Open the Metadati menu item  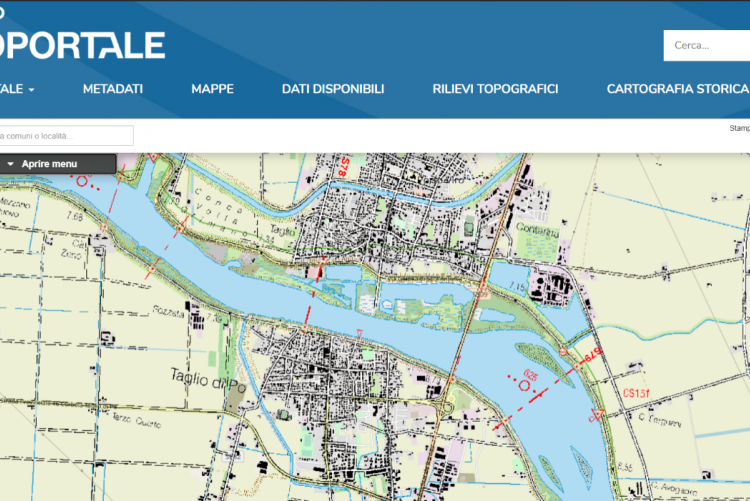tap(112, 89)
